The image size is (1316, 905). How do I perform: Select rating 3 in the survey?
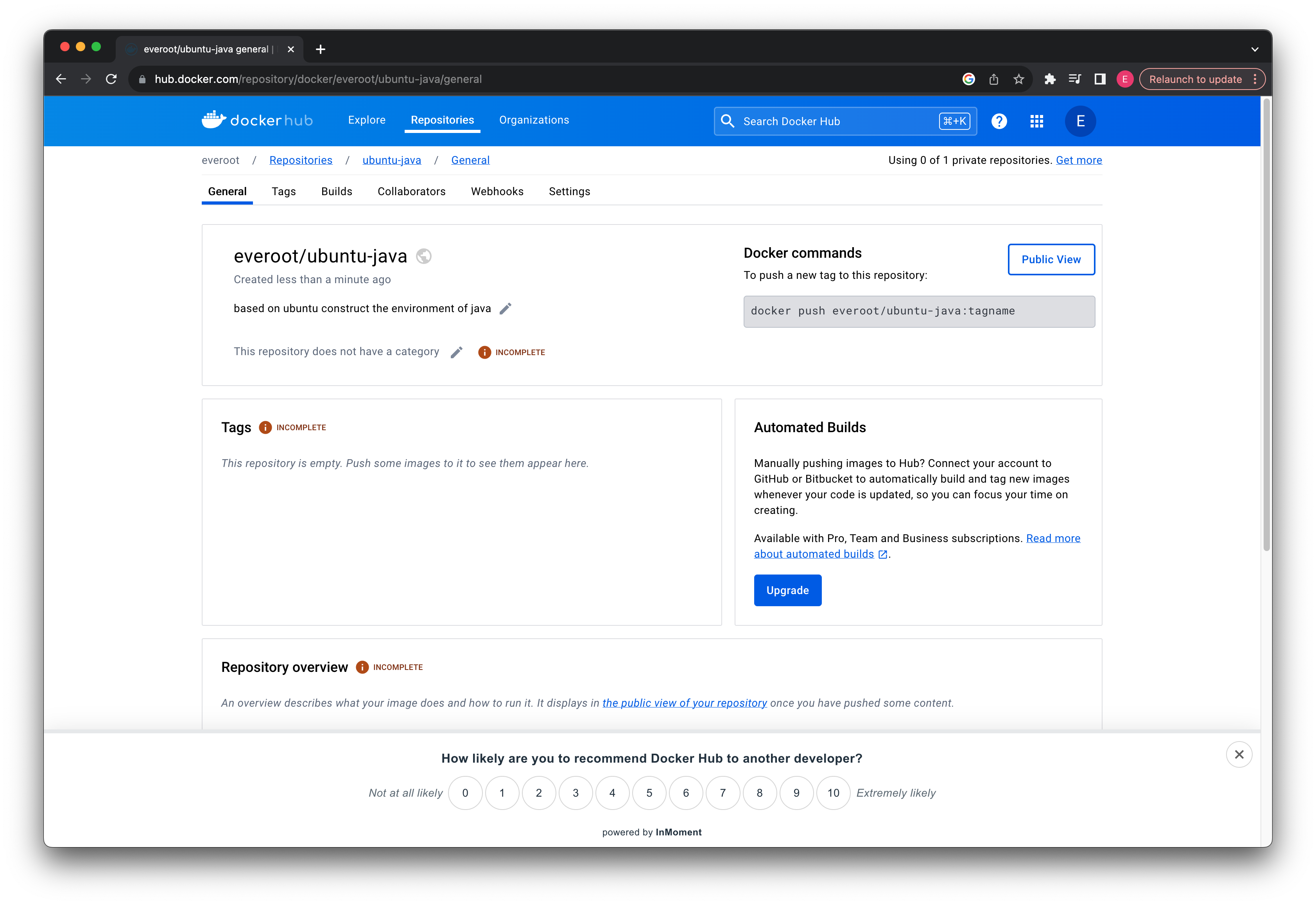coord(576,793)
